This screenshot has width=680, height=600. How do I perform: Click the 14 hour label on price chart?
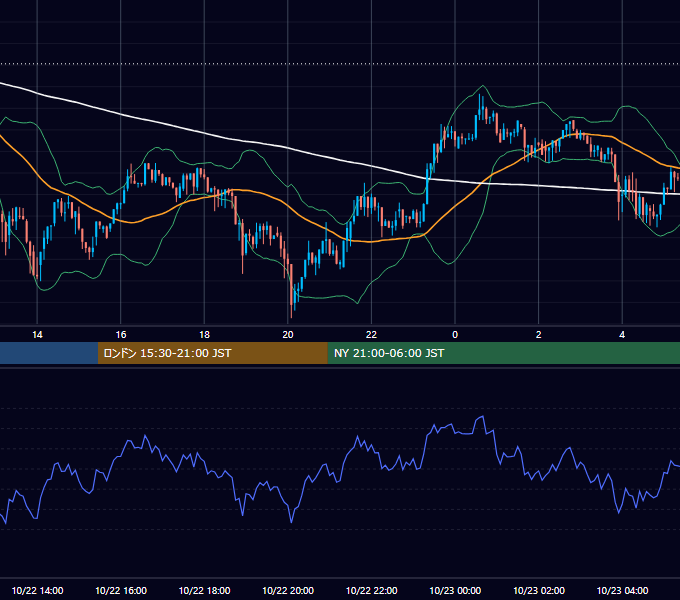(37, 335)
